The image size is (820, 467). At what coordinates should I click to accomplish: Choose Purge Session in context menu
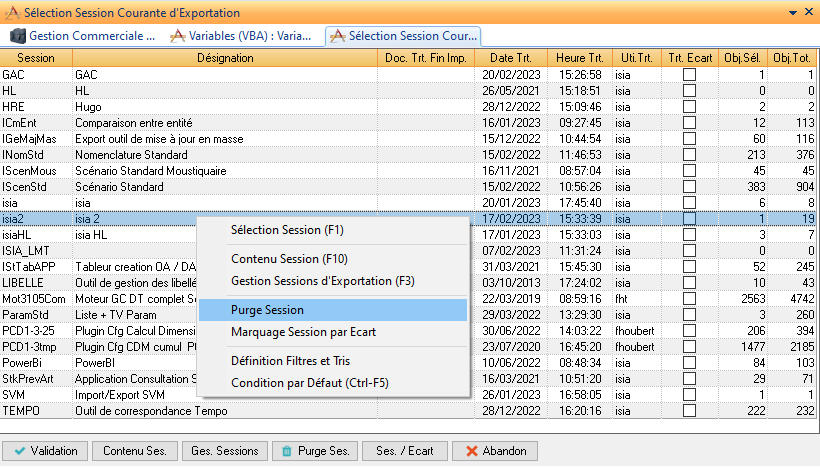click(267, 310)
